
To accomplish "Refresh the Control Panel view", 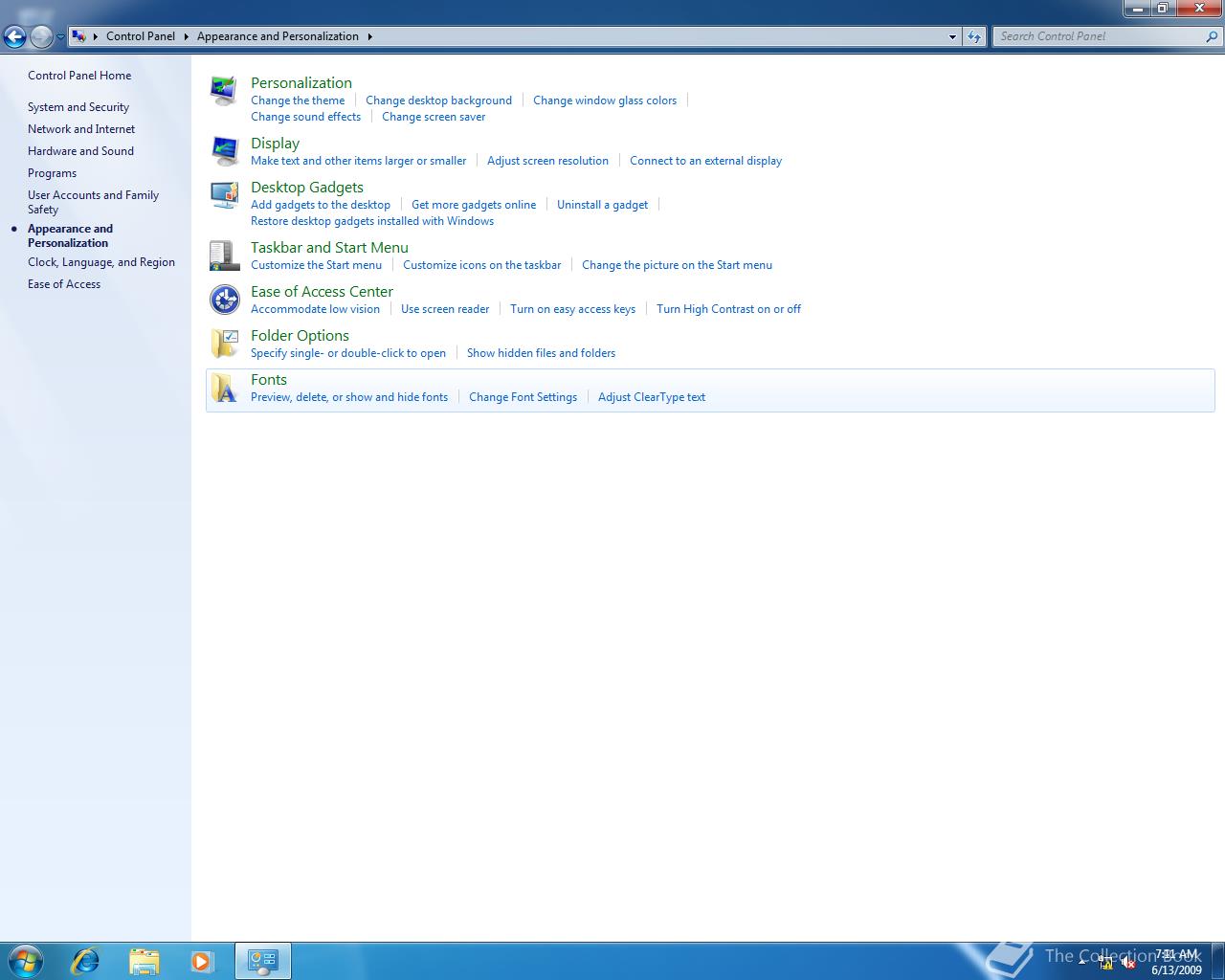I will click(x=974, y=36).
